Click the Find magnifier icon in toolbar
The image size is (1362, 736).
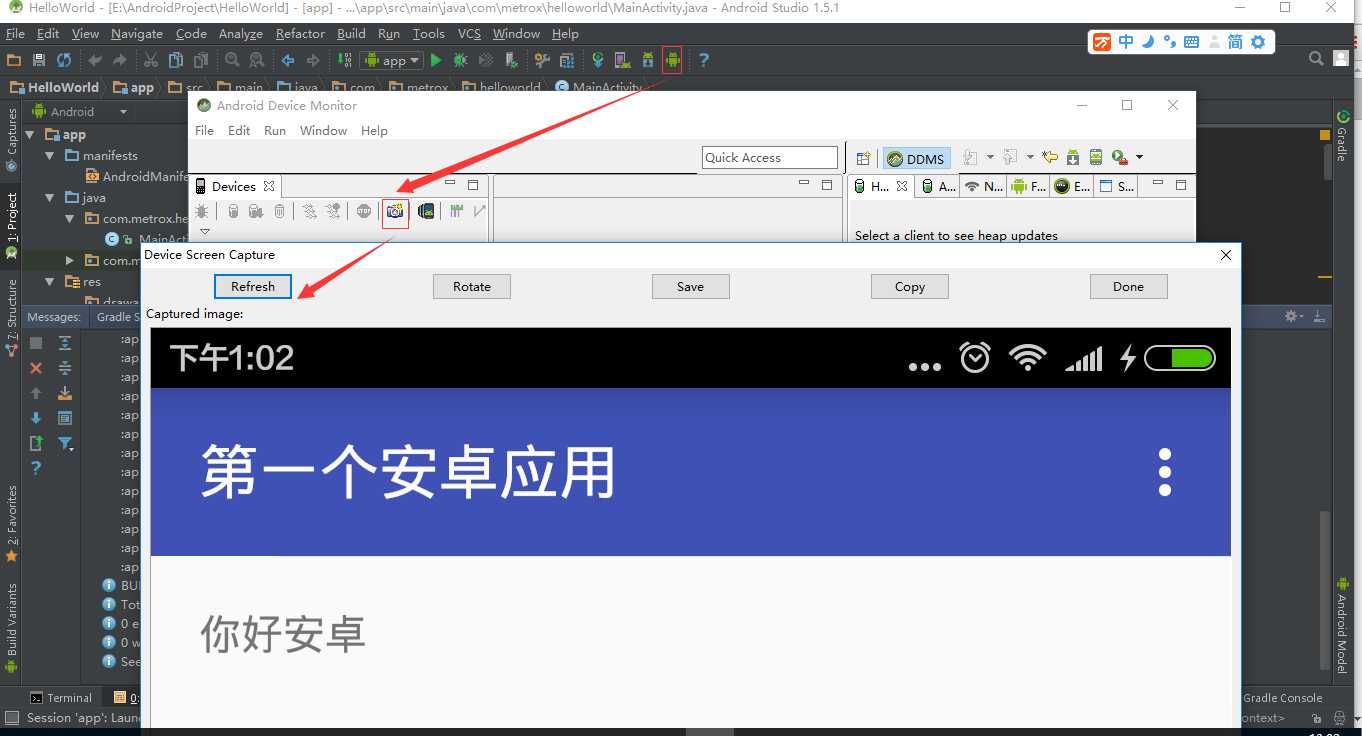[x=232, y=60]
